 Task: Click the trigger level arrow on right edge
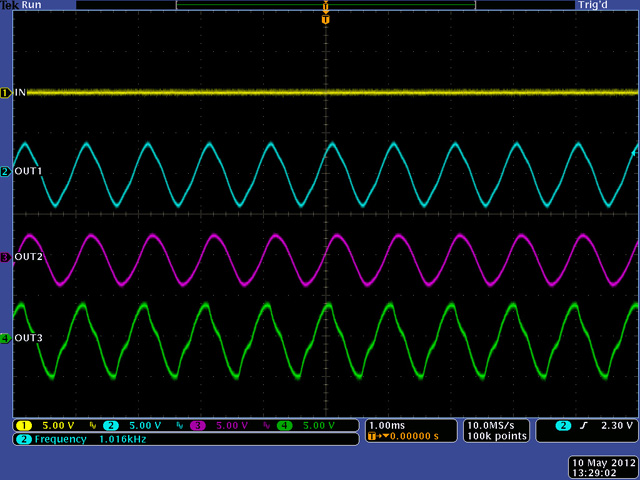tap(634, 152)
